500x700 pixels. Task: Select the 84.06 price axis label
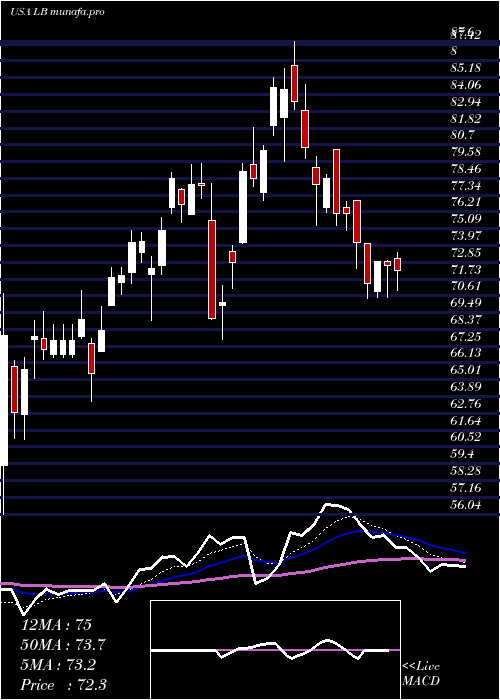[466, 85]
